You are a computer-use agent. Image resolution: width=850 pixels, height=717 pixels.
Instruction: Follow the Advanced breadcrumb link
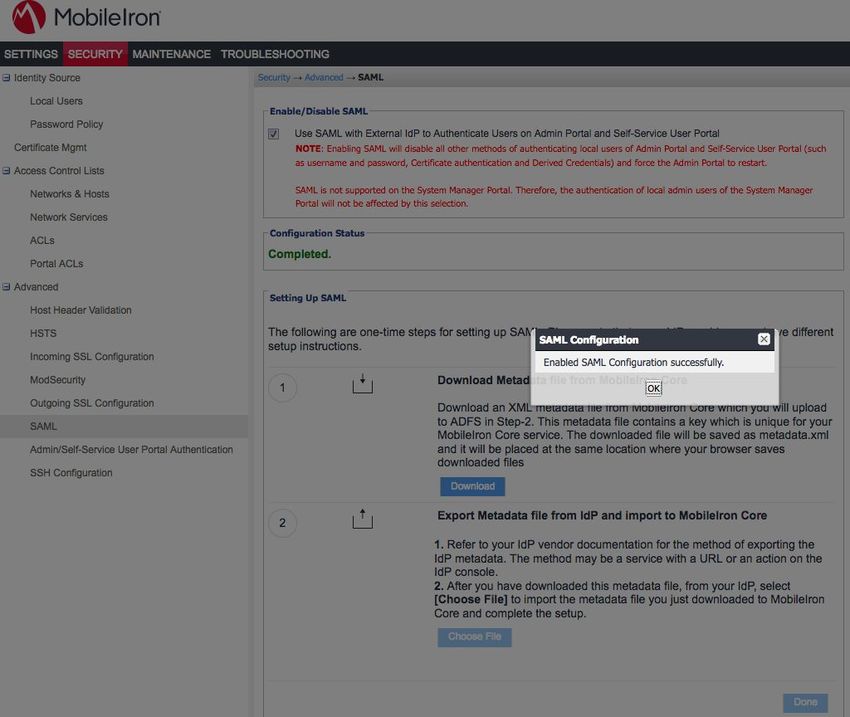click(324, 77)
